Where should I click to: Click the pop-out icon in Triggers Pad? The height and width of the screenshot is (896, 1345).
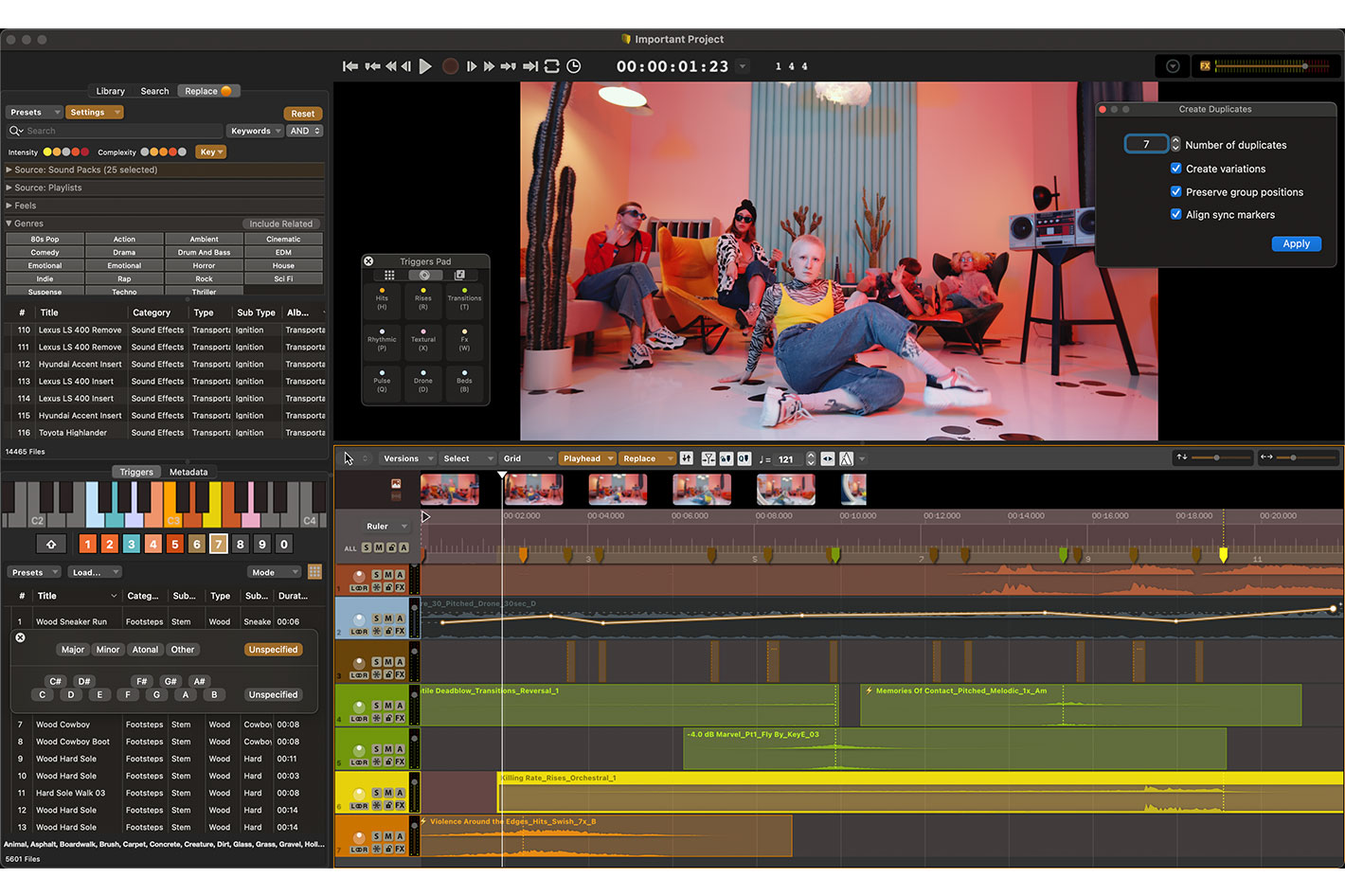[459, 275]
